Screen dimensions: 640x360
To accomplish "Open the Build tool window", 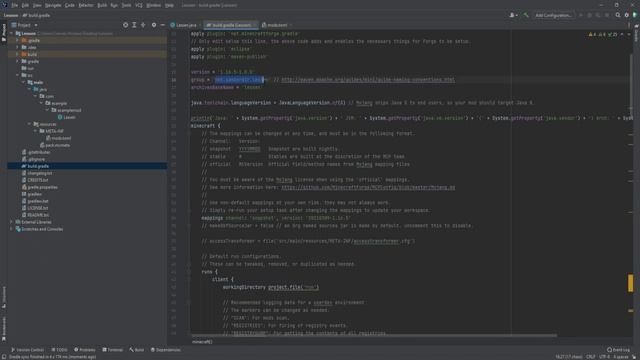I will pos(137,350).
